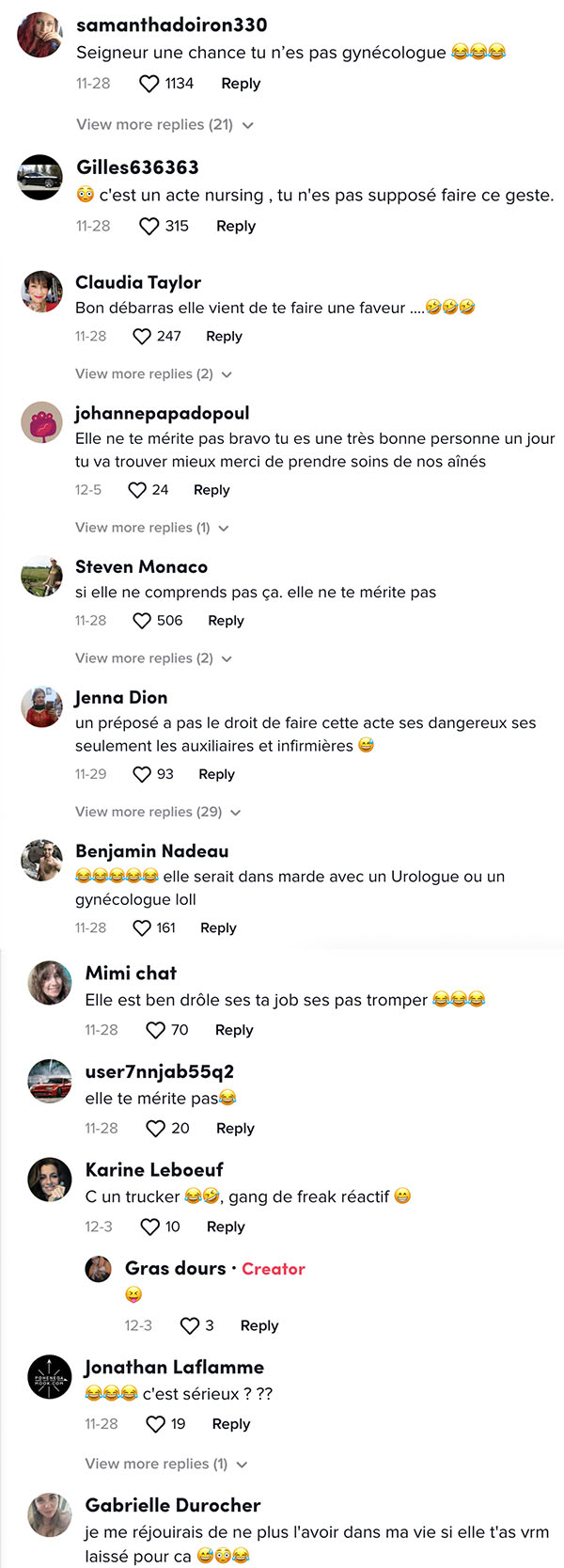Screen dimensions: 564x1568
Task: Open Claudia Taylor's profile avatar
Action: [41, 292]
